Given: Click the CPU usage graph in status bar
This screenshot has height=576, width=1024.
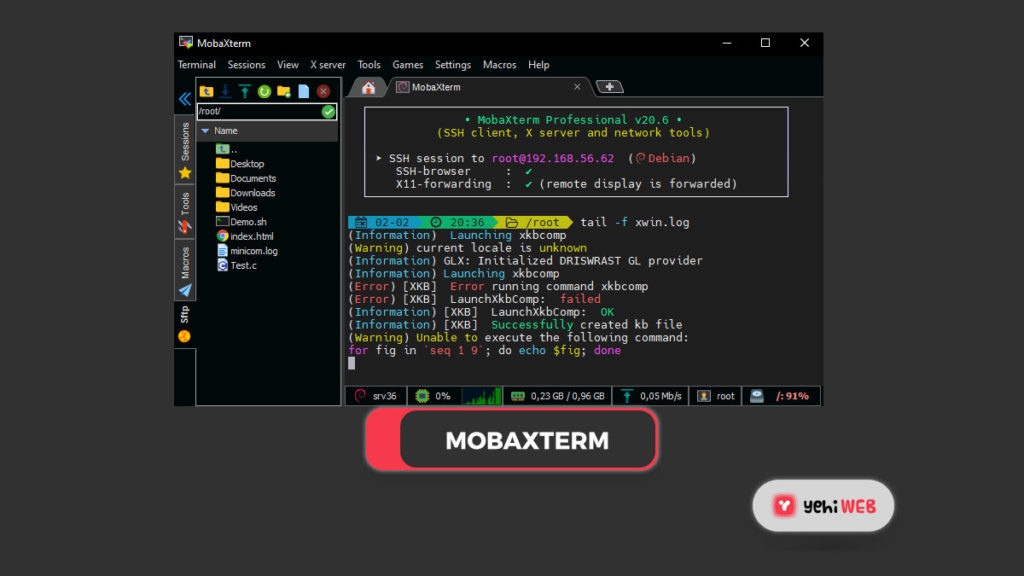Looking at the screenshot, I should [x=480, y=396].
